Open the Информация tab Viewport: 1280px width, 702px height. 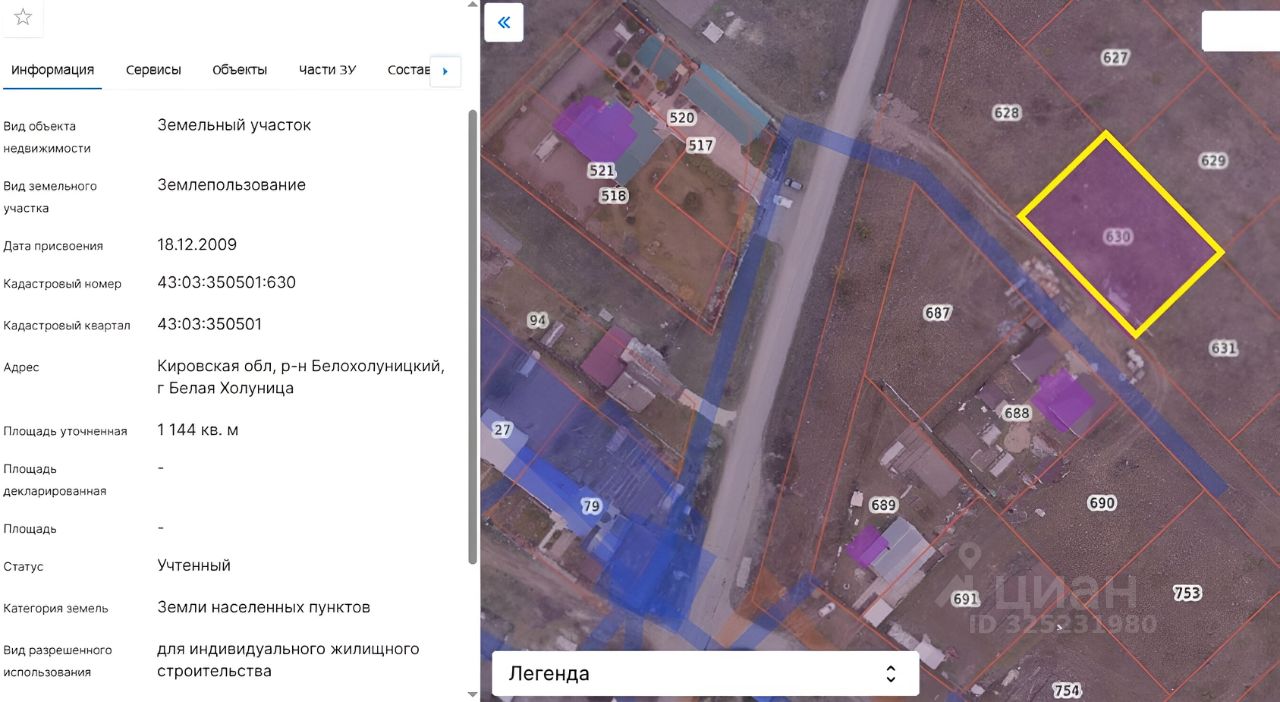coord(53,70)
